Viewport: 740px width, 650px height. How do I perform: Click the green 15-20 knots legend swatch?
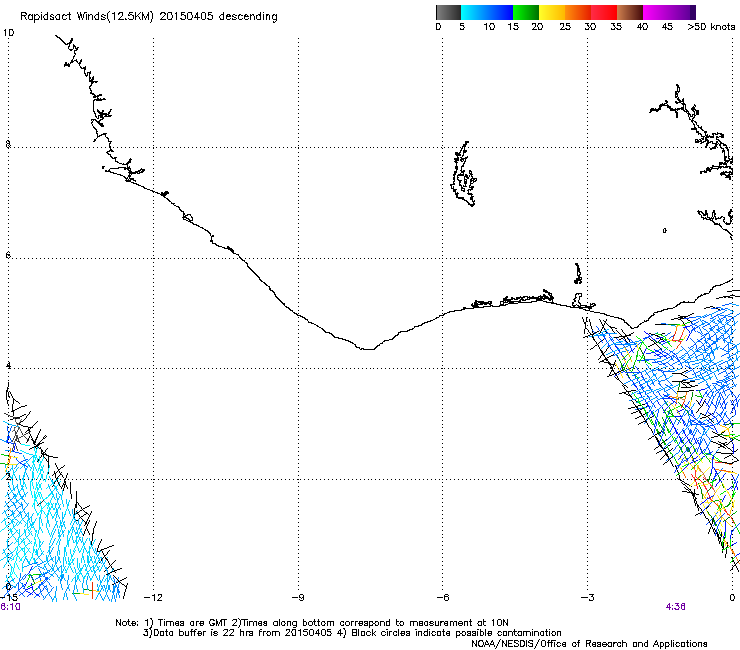(x=526, y=12)
